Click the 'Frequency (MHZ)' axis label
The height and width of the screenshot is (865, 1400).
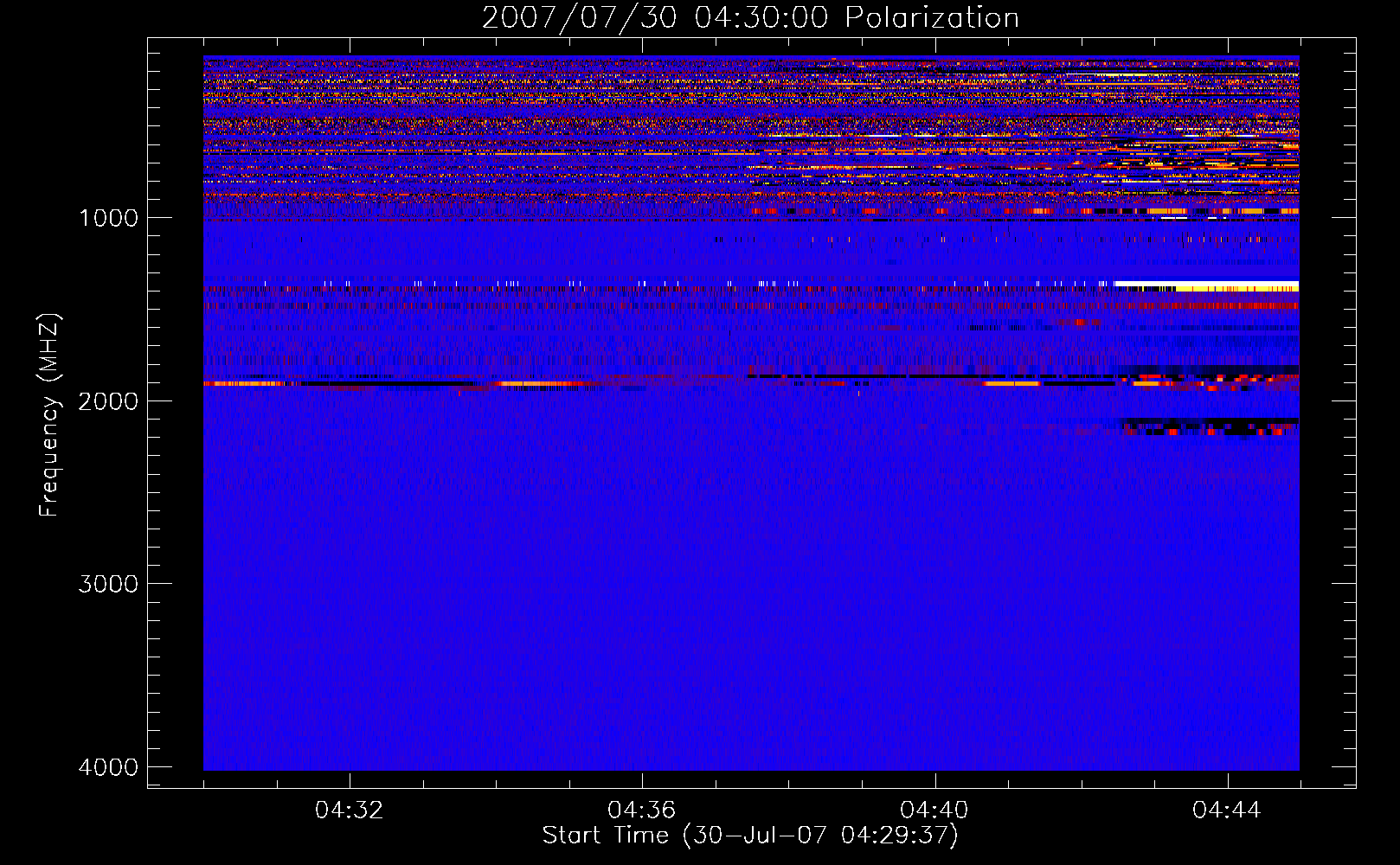point(50,416)
